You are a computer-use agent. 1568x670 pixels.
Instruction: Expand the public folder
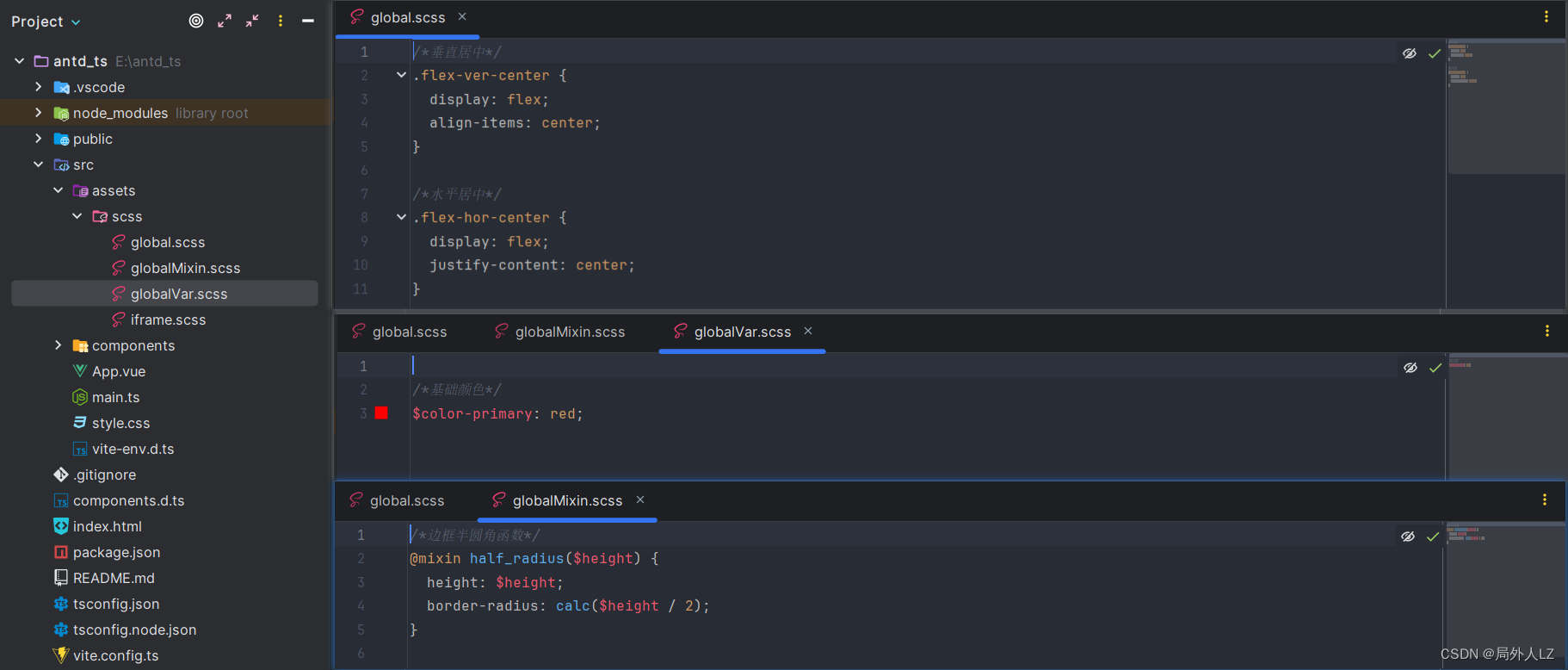pyautogui.click(x=38, y=139)
